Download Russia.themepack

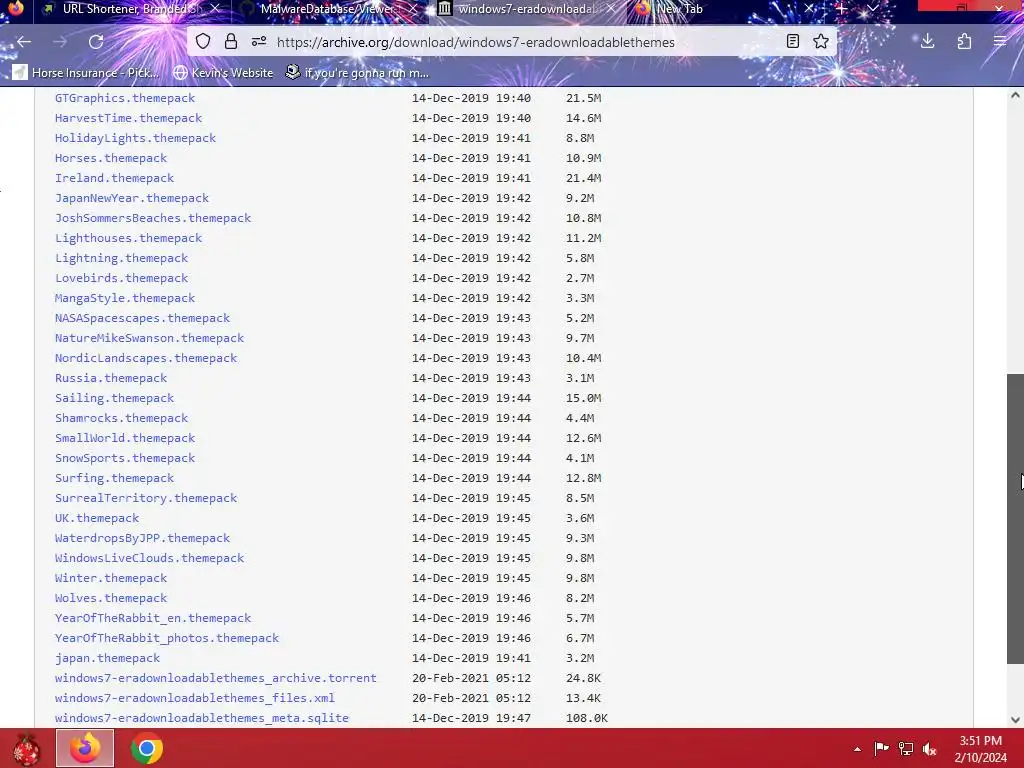(111, 378)
